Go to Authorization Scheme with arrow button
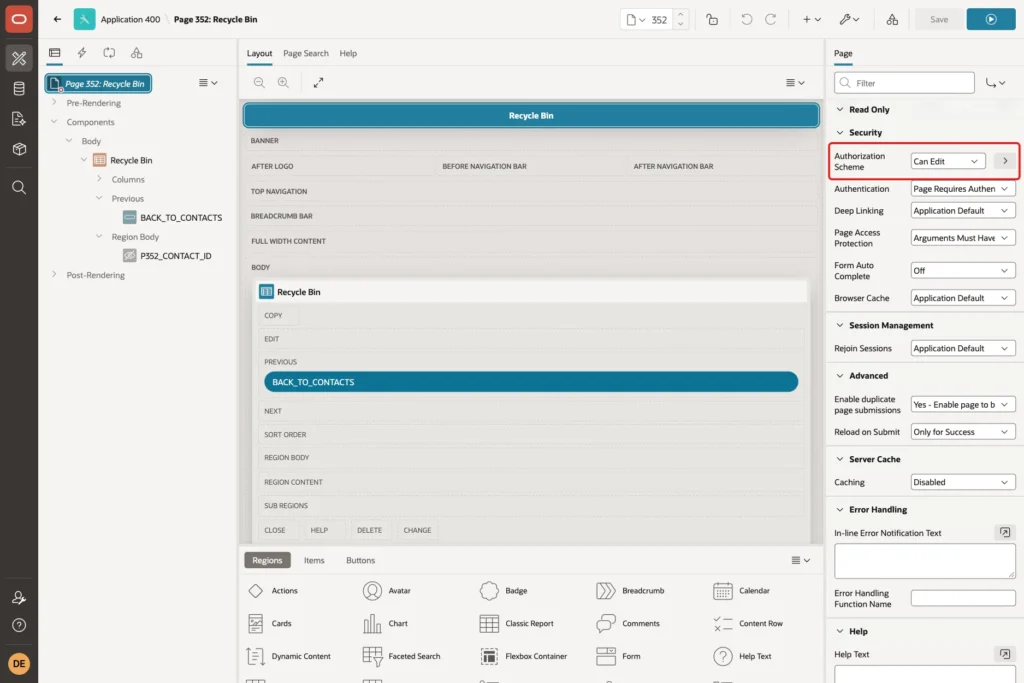 (1004, 161)
